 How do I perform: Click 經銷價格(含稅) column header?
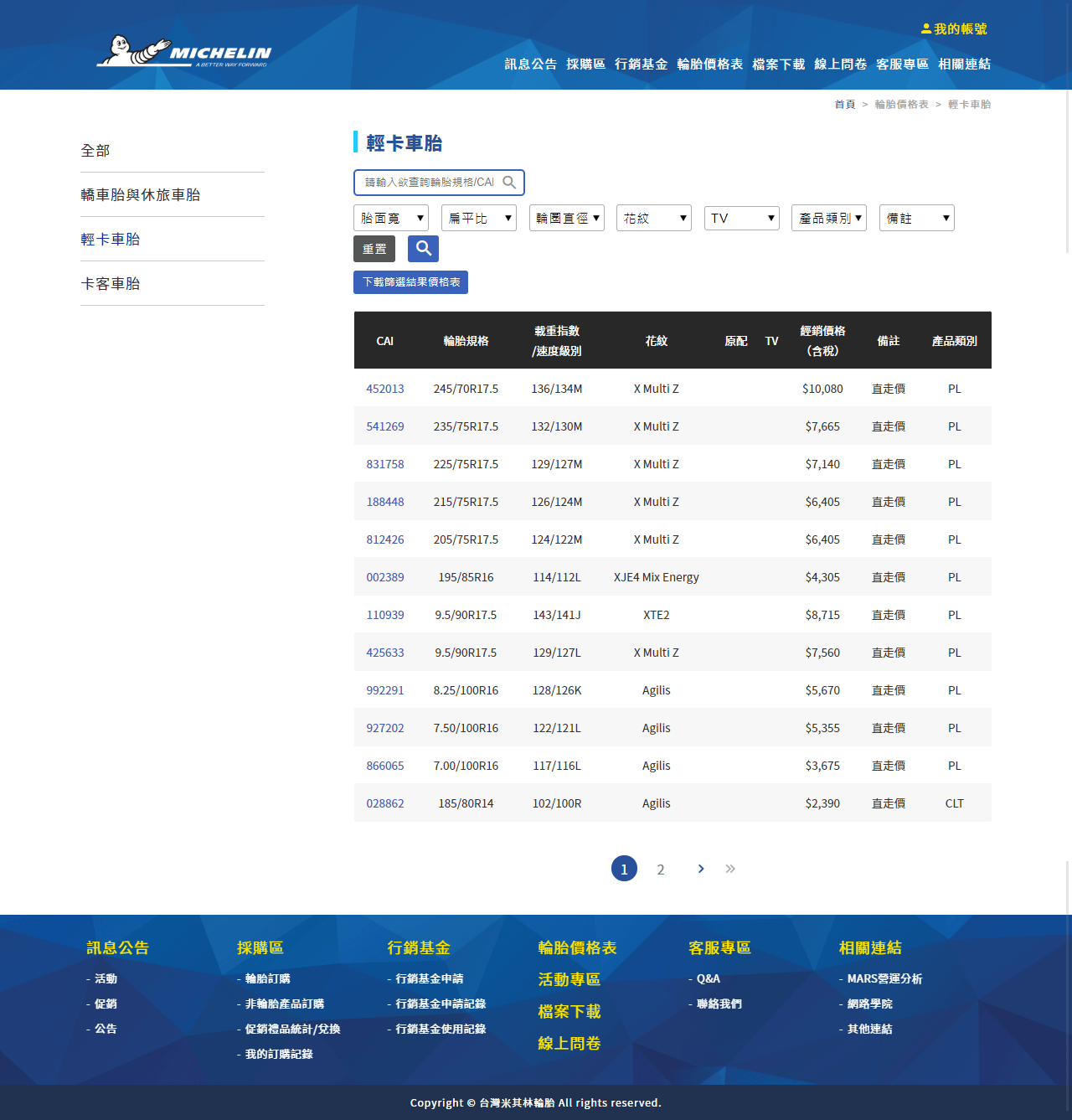[822, 341]
